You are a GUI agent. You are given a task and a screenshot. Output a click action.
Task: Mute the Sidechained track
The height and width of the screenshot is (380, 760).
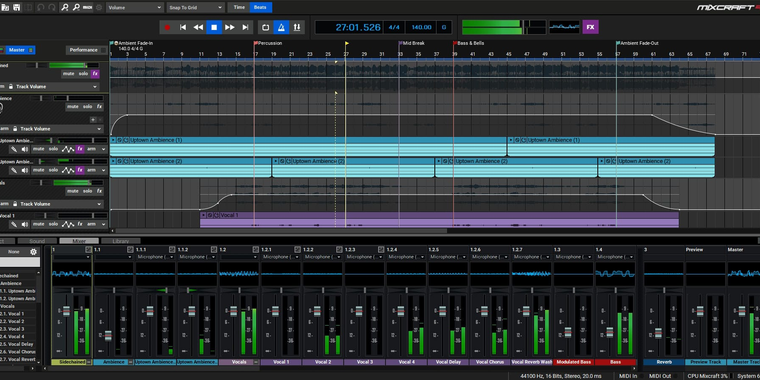(x=68, y=74)
